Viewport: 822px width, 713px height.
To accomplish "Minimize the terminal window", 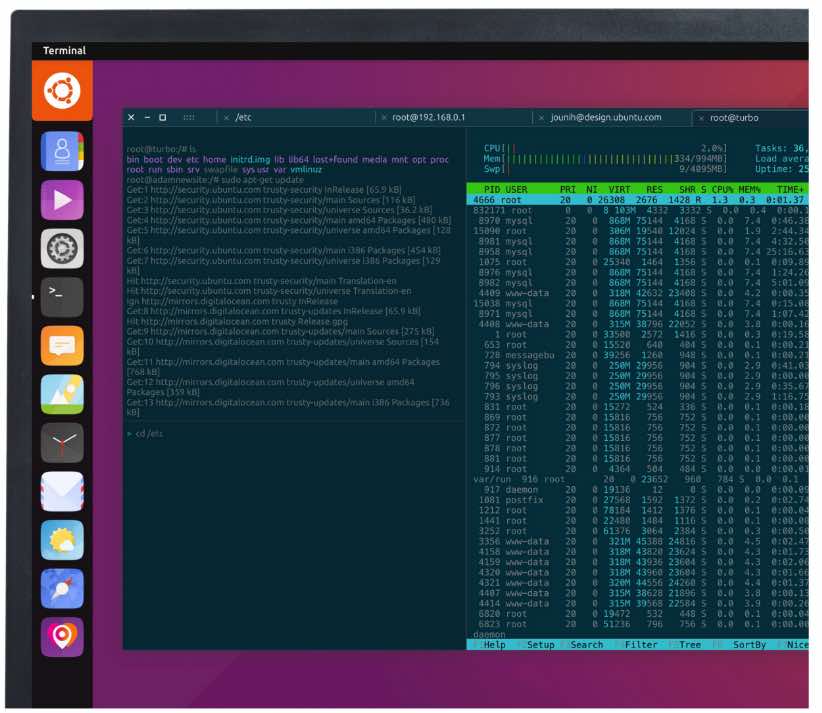I will [147, 117].
